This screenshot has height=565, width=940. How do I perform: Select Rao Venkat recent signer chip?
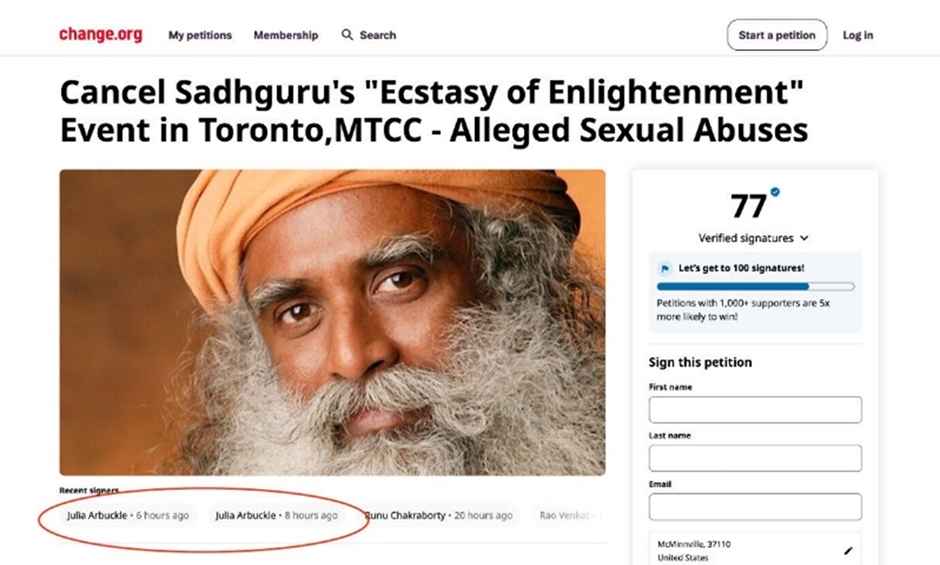coord(568,515)
